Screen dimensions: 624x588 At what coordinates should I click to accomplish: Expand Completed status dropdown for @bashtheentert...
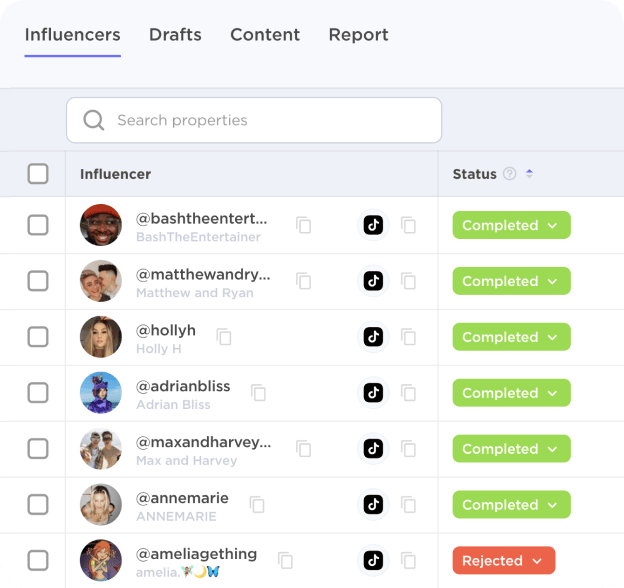click(511, 225)
